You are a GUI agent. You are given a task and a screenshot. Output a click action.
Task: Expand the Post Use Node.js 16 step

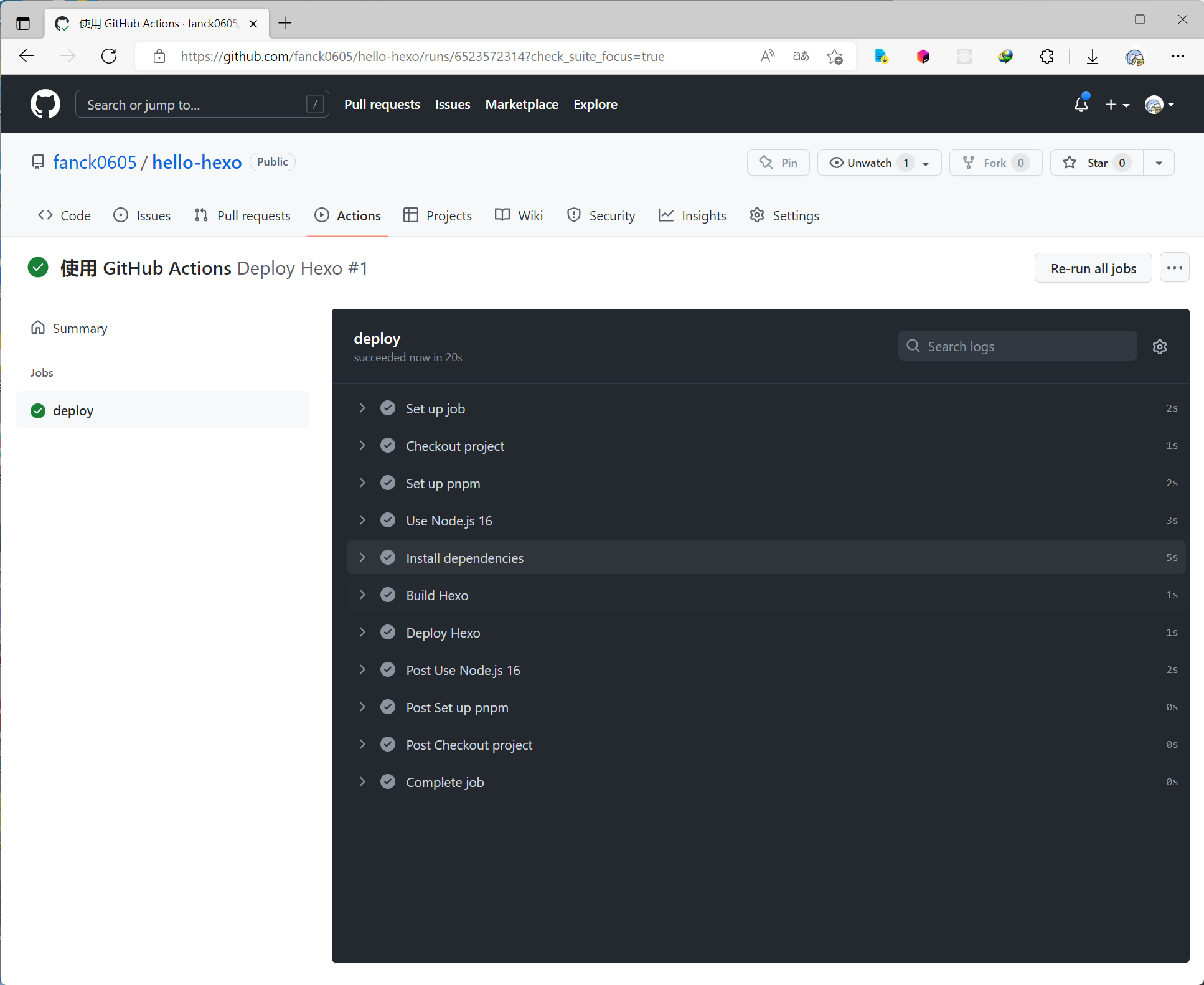click(766, 670)
